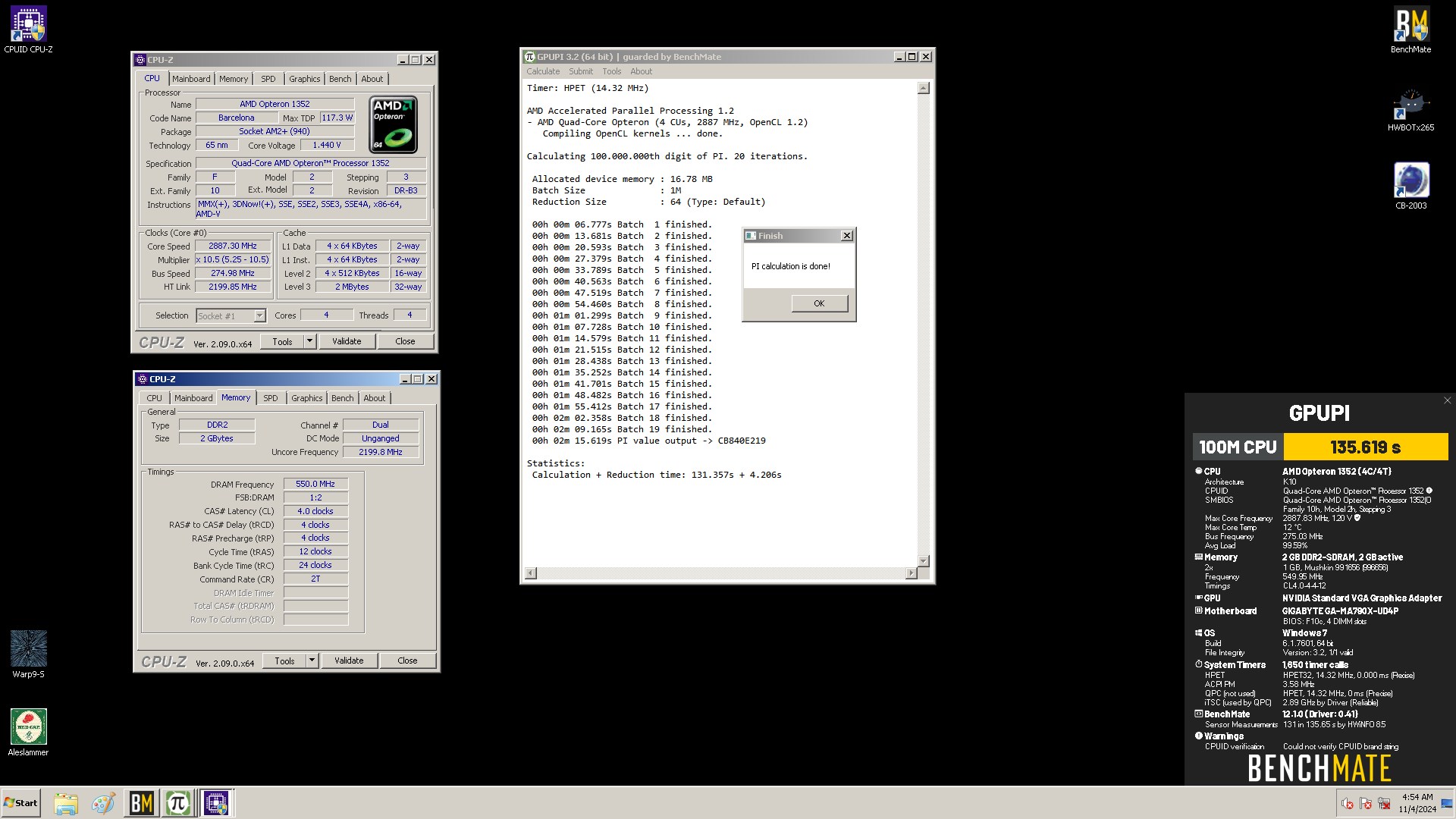The image size is (1456, 819).
Task: Click the AMD Opteron 1352 name field
Action: (275, 104)
